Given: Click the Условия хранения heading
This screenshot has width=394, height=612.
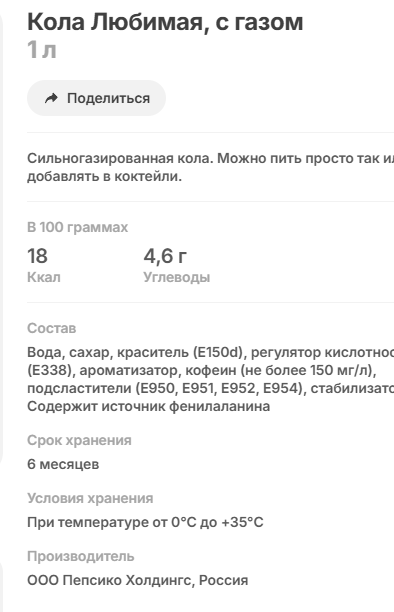Looking at the screenshot, I should point(90,498).
